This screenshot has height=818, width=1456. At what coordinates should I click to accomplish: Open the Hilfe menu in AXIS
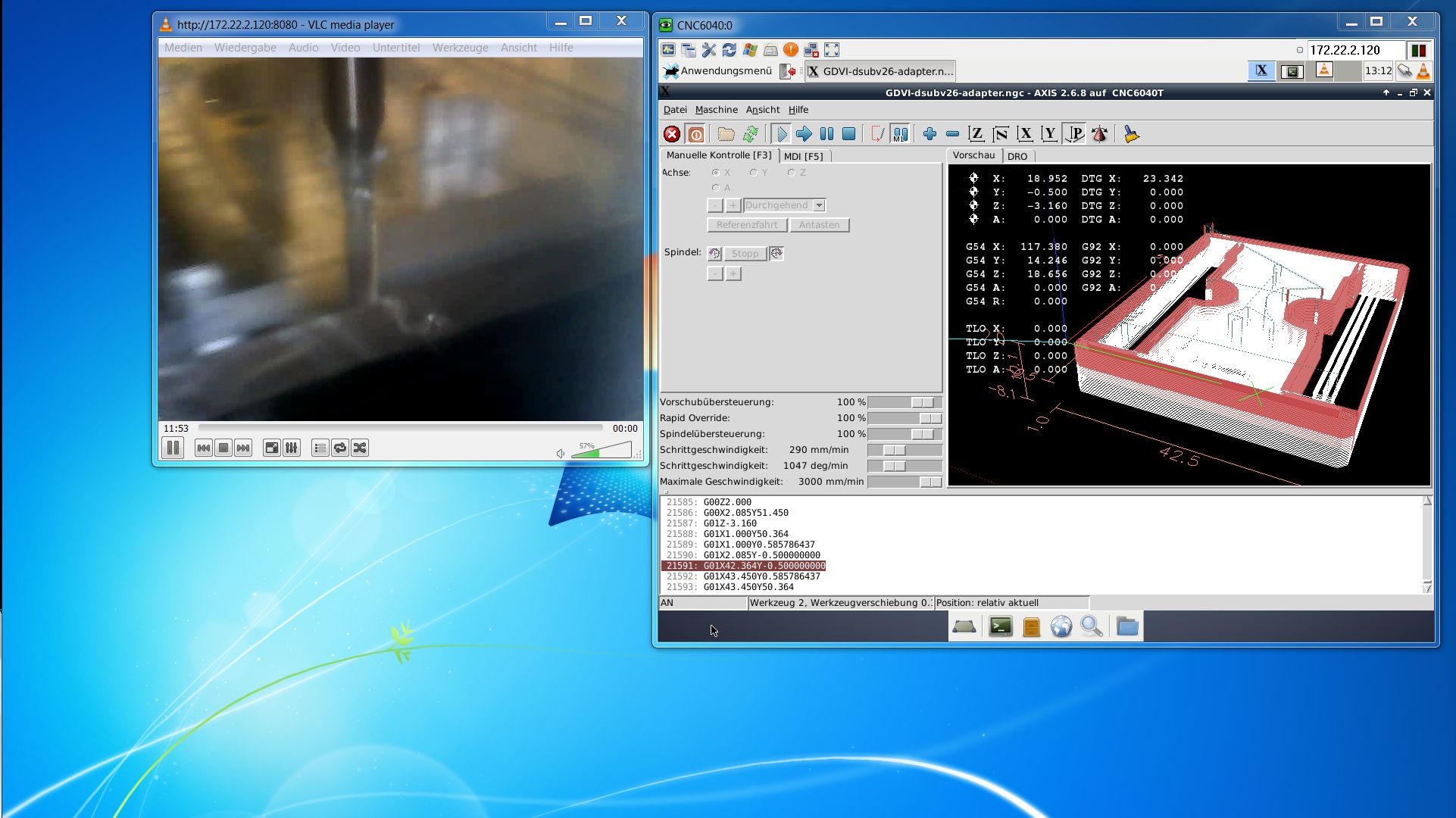(798, 110)
